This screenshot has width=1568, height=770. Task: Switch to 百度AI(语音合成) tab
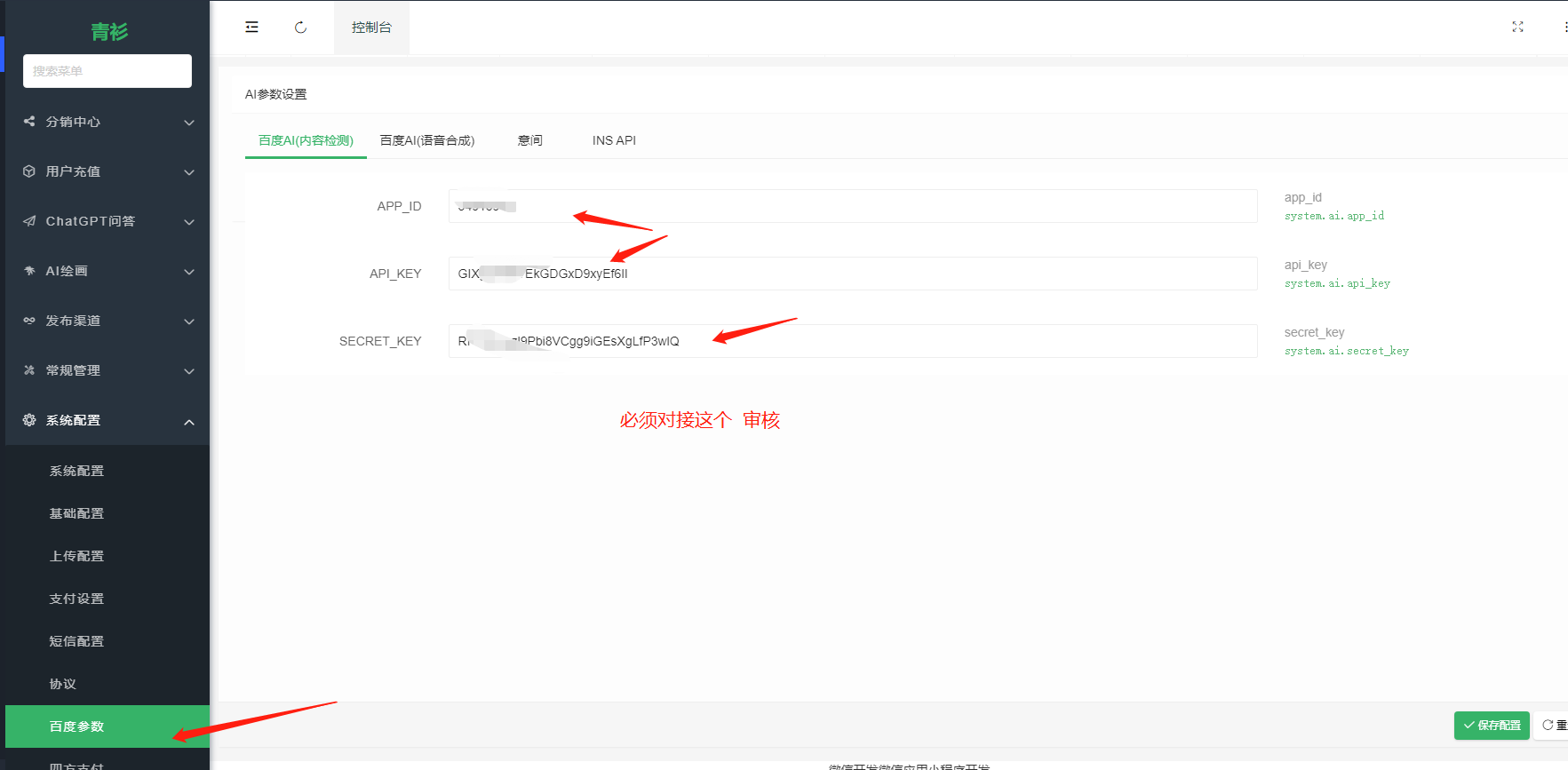pos(427,140)
